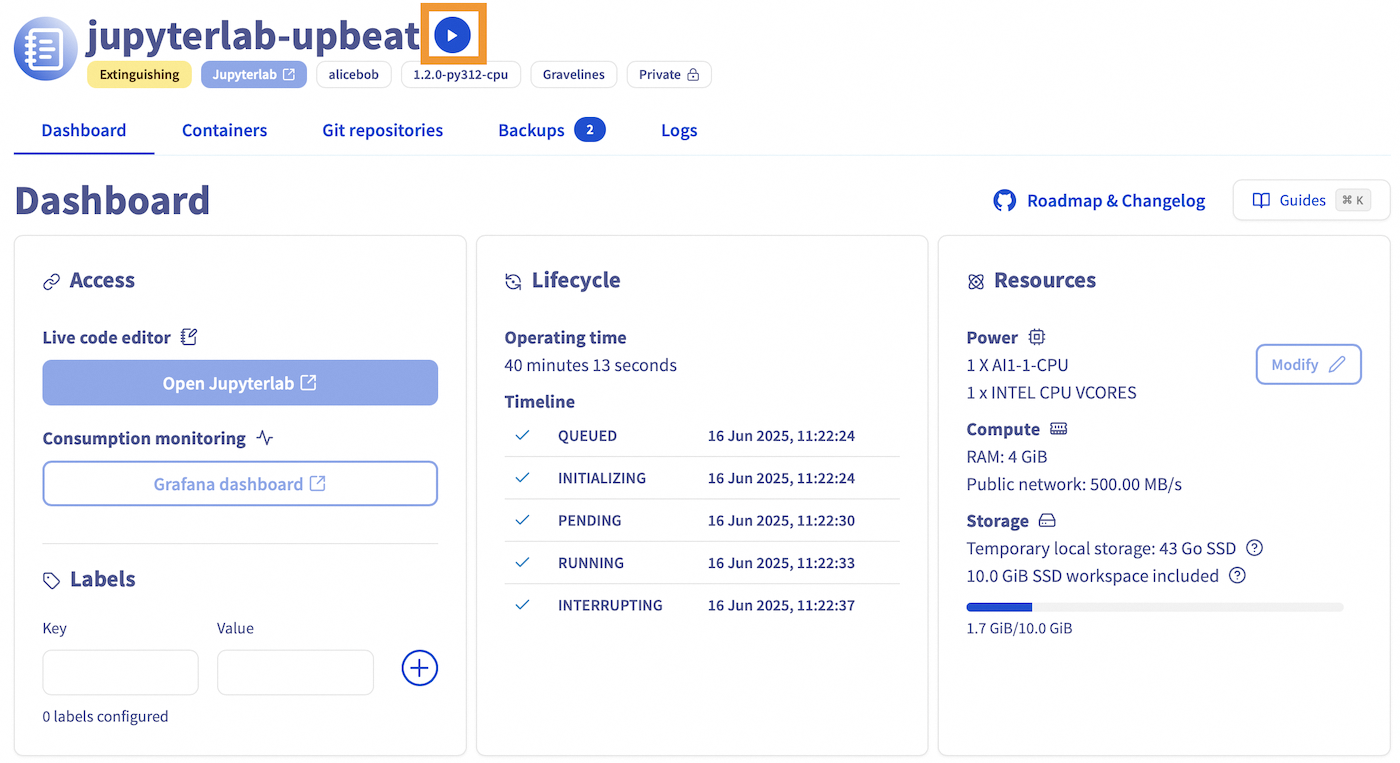Click the Key input field under Labels
Image resolution: width=1400 pixels, height=763 pixels.
[120, 672]
